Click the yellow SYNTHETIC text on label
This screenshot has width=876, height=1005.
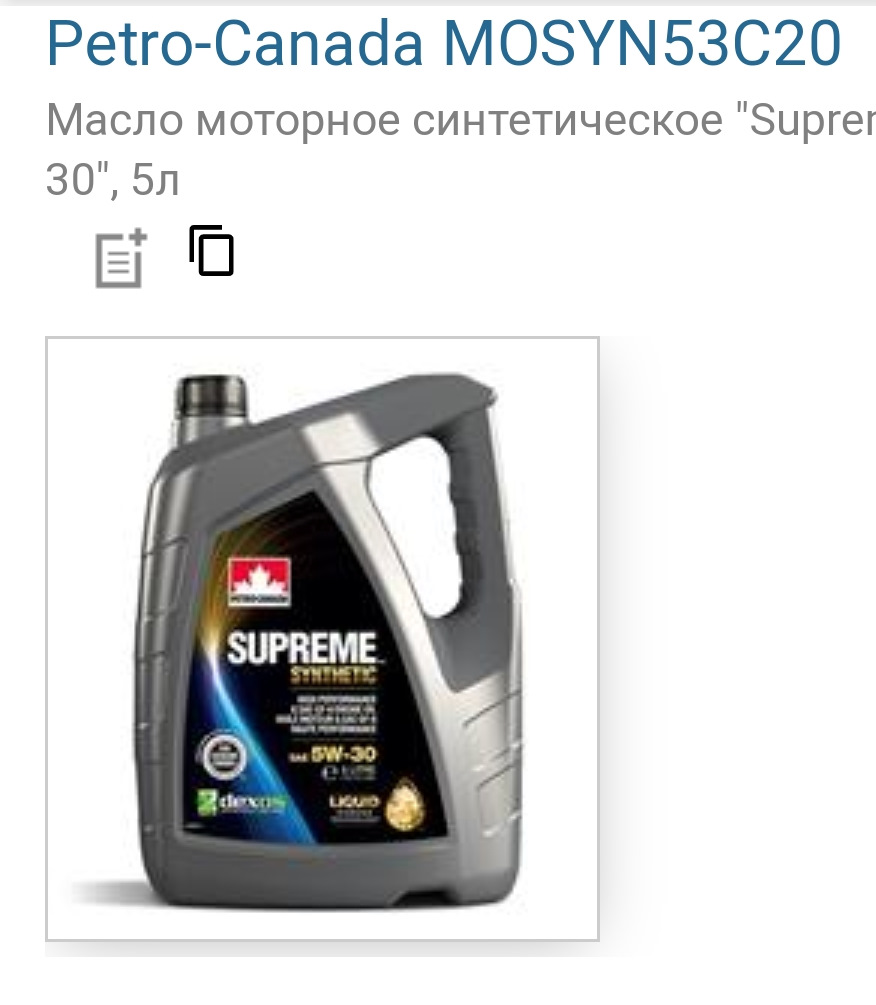(x=333, y=675)
